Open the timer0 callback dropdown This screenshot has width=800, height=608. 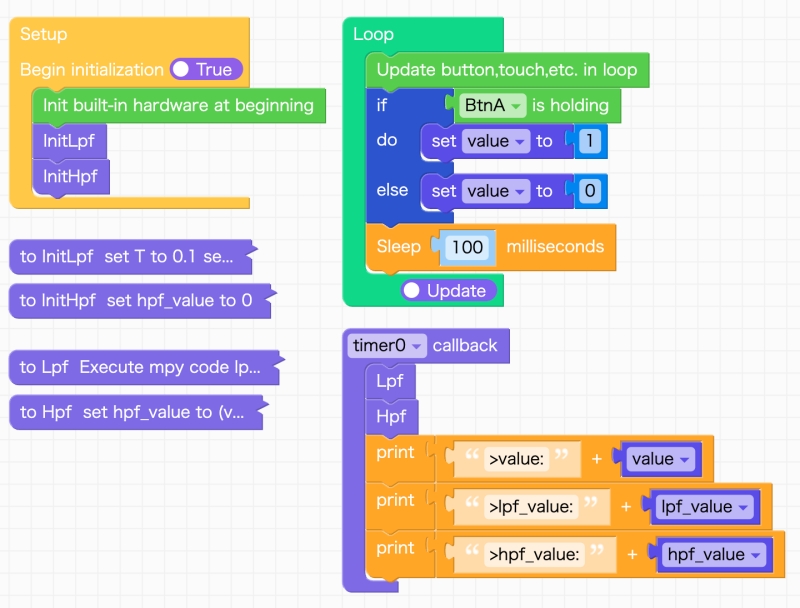coord(389,346)
